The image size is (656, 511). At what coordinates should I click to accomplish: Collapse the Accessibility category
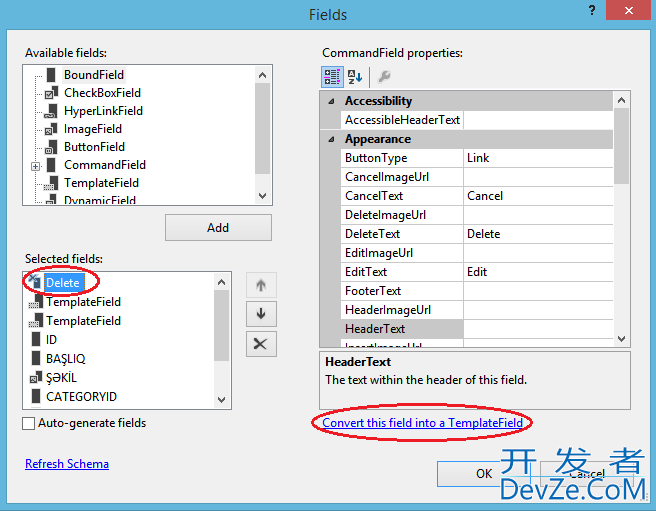click(331, 101)
